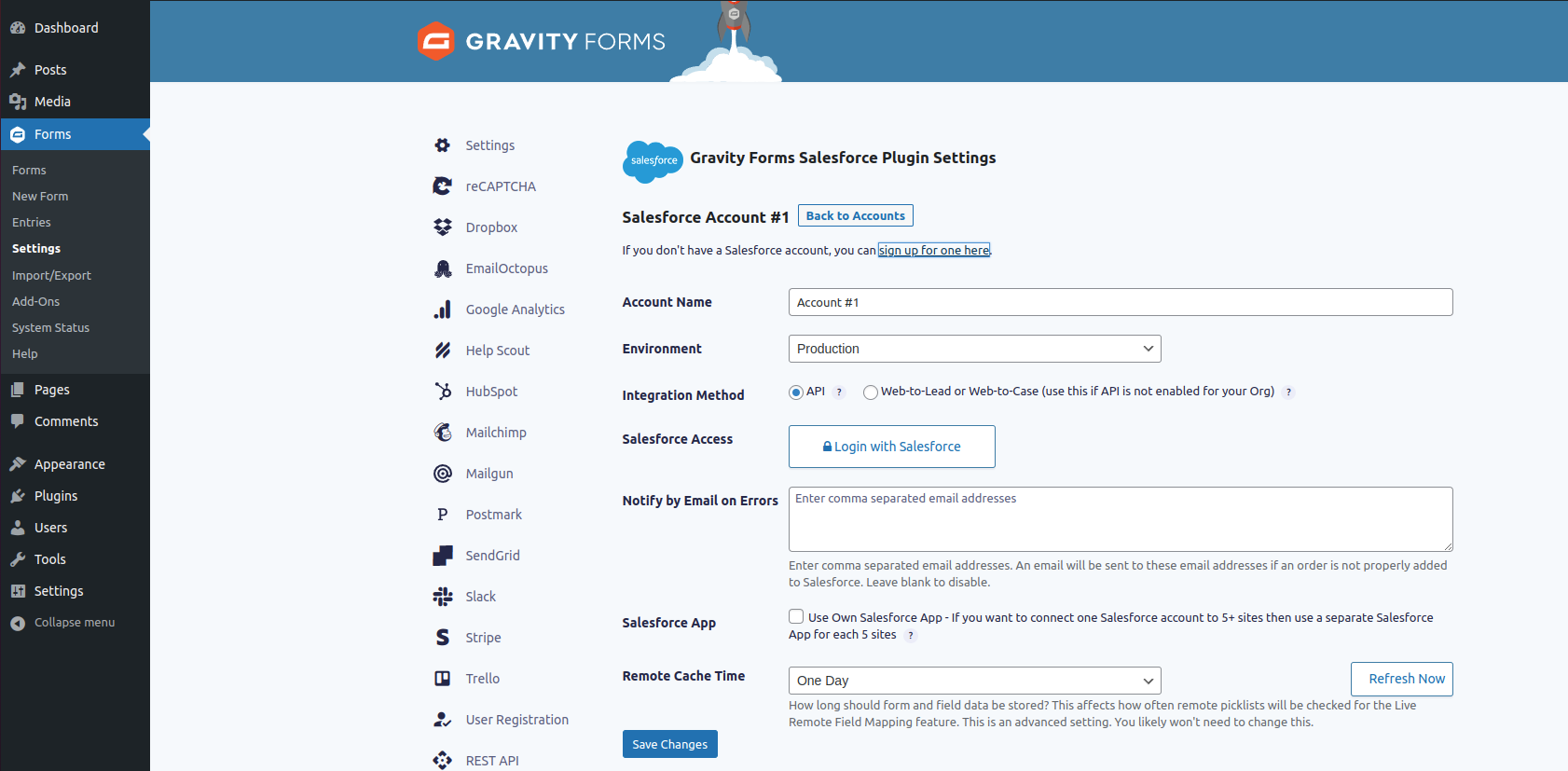1568x771 pixels.
Task: Open the Environment dropdown
Action: tap(974, 349)
